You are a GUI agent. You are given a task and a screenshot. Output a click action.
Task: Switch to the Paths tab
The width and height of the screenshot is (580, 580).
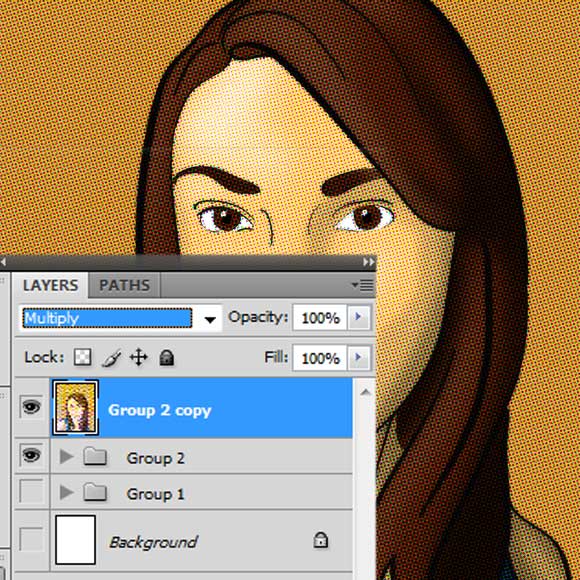pos(125,285)
